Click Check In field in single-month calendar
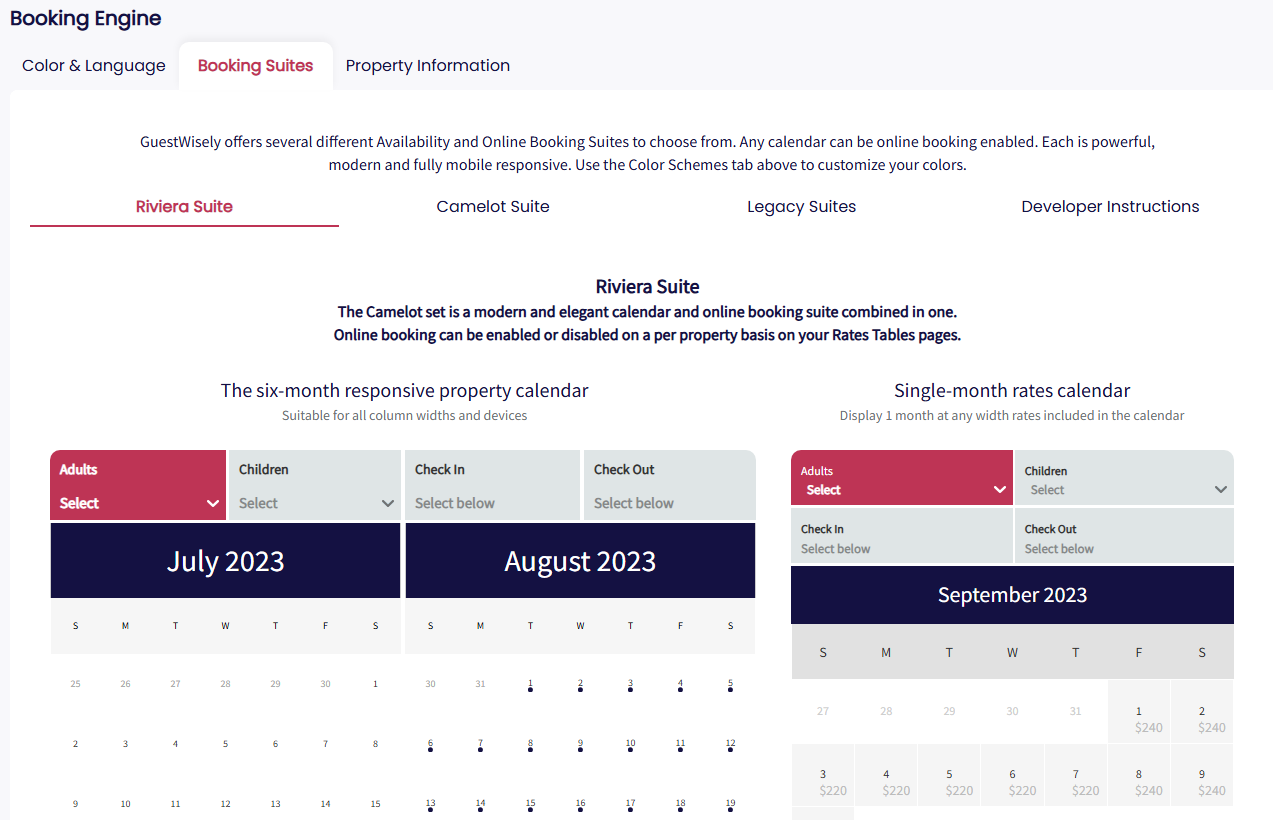Screen dimensions: 1273x820 pos(902,536)
